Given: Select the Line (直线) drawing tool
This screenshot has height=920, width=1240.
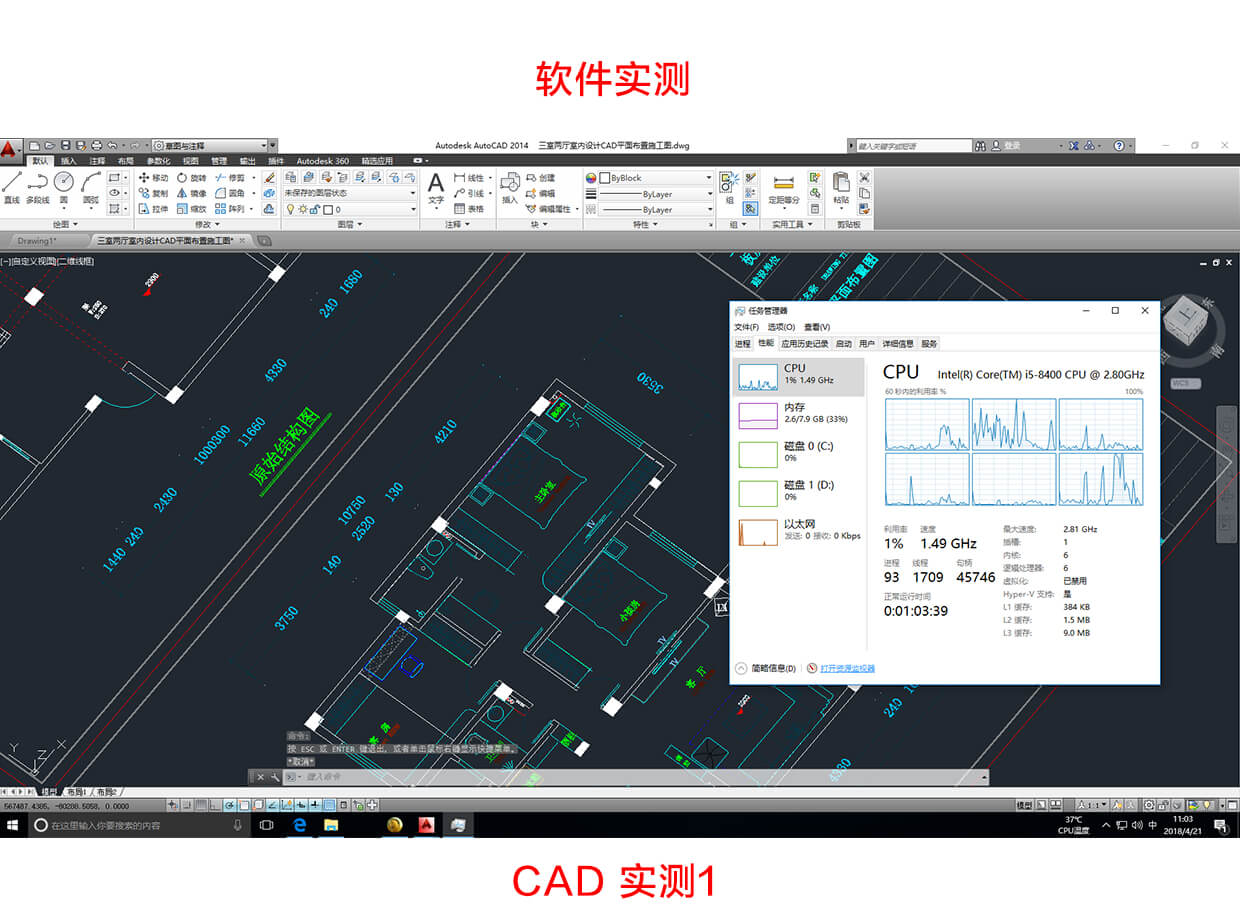Looking at the screenshot, I should (12, 188).
